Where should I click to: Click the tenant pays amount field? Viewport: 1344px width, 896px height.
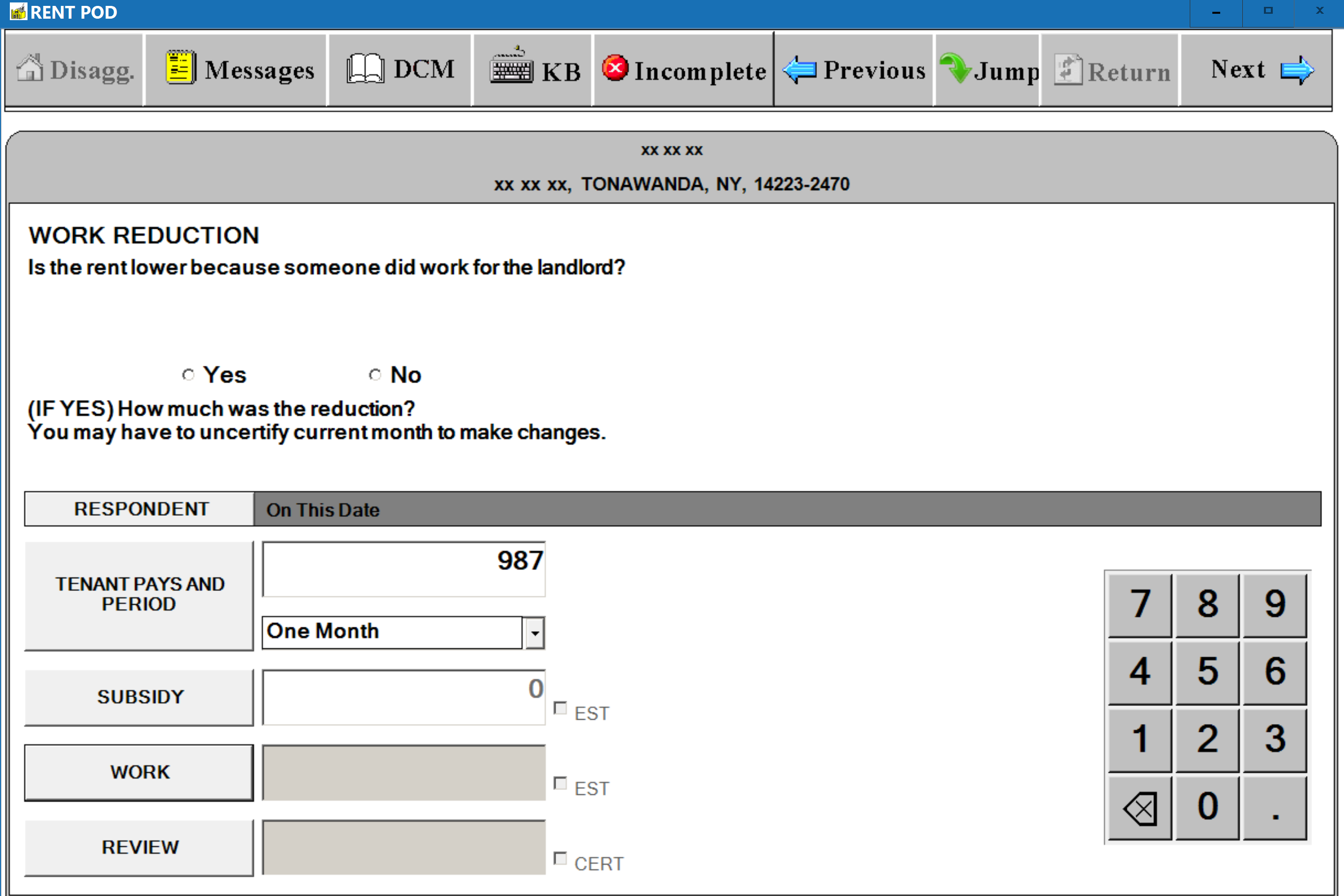point(403,569)
